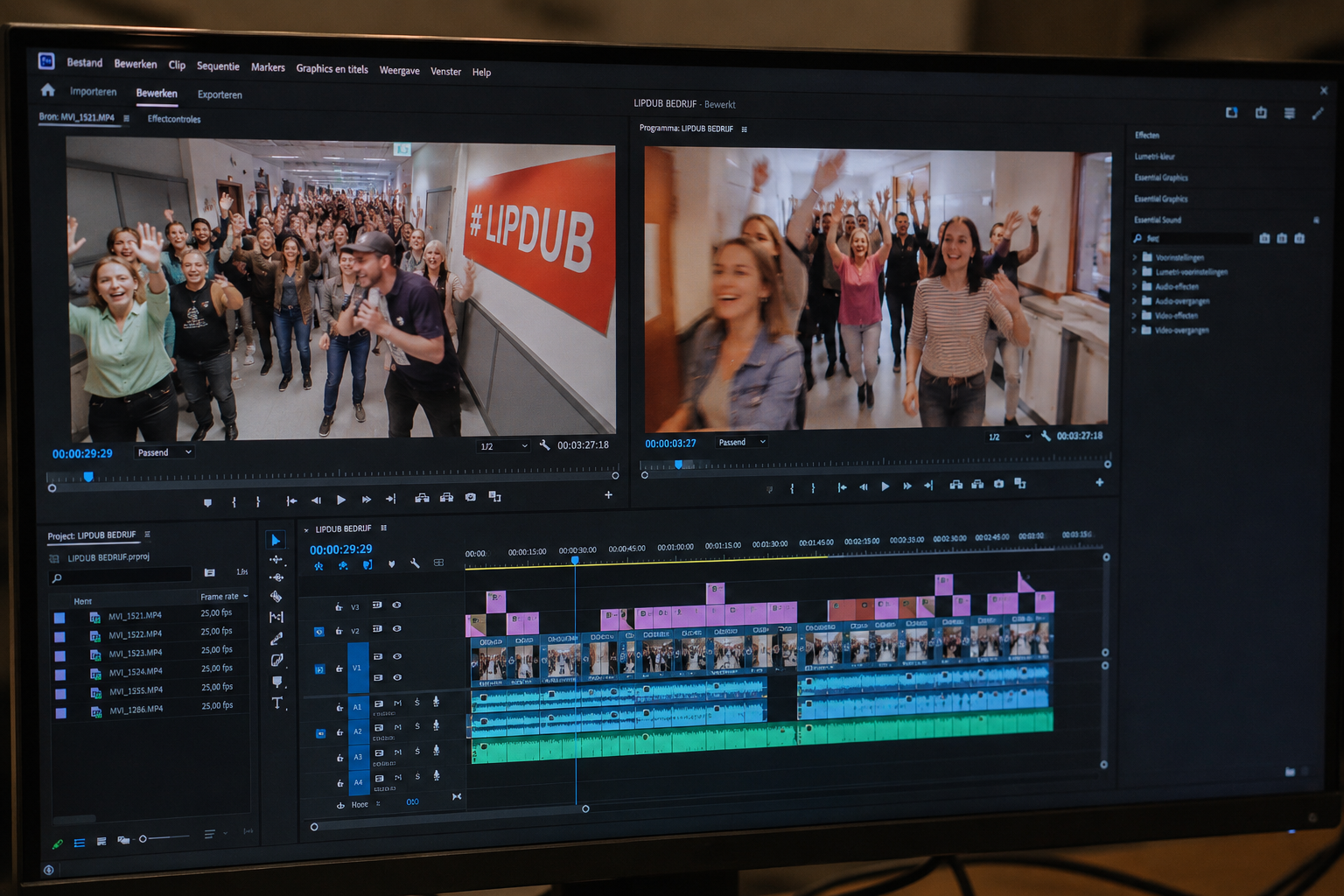The height and width of the screenshot is (896, 1344).
Task: Play the Program monitor sequence
Action: (885, 486)
